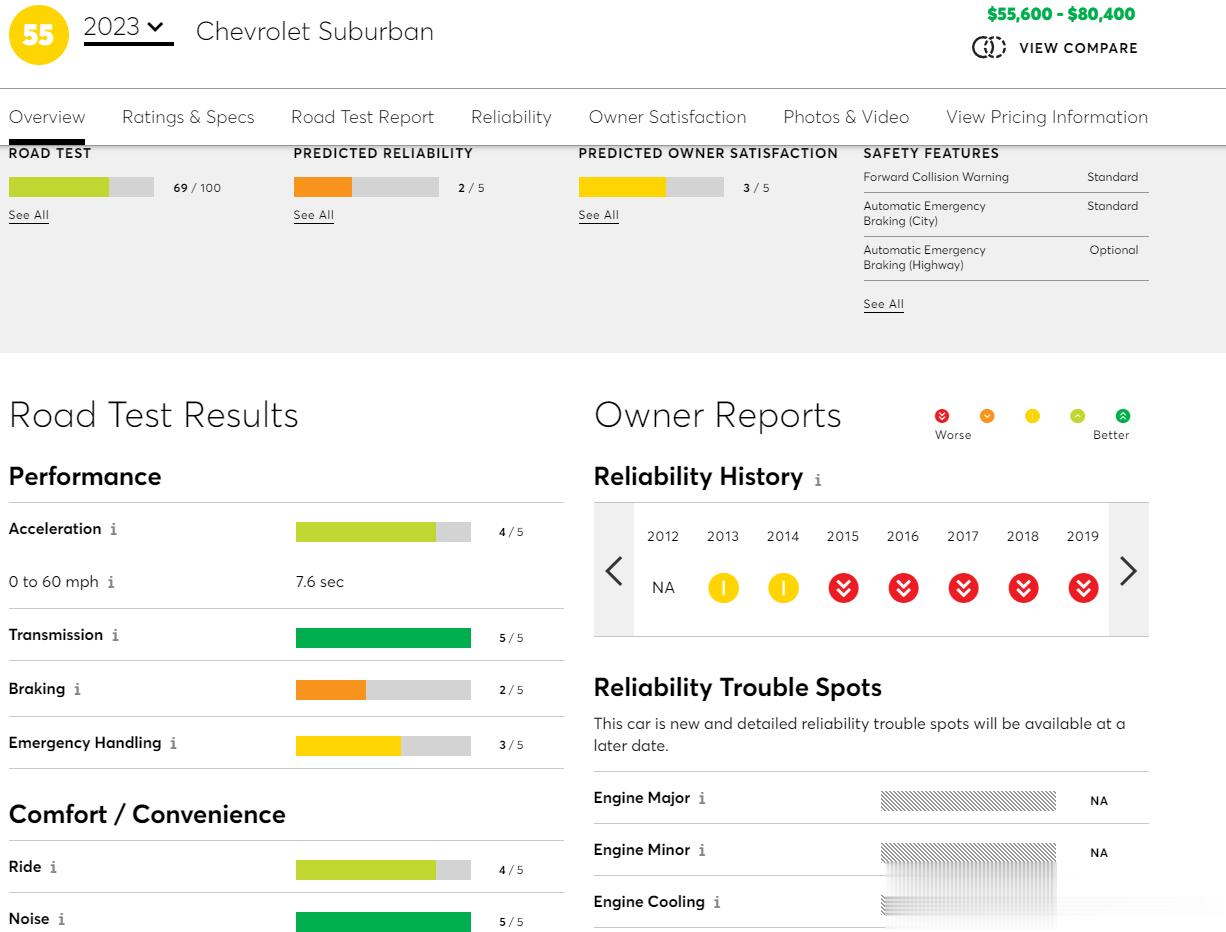Click the Predicted Reliability 2/5 bar

pyautogui.click(x=366, y=187)
